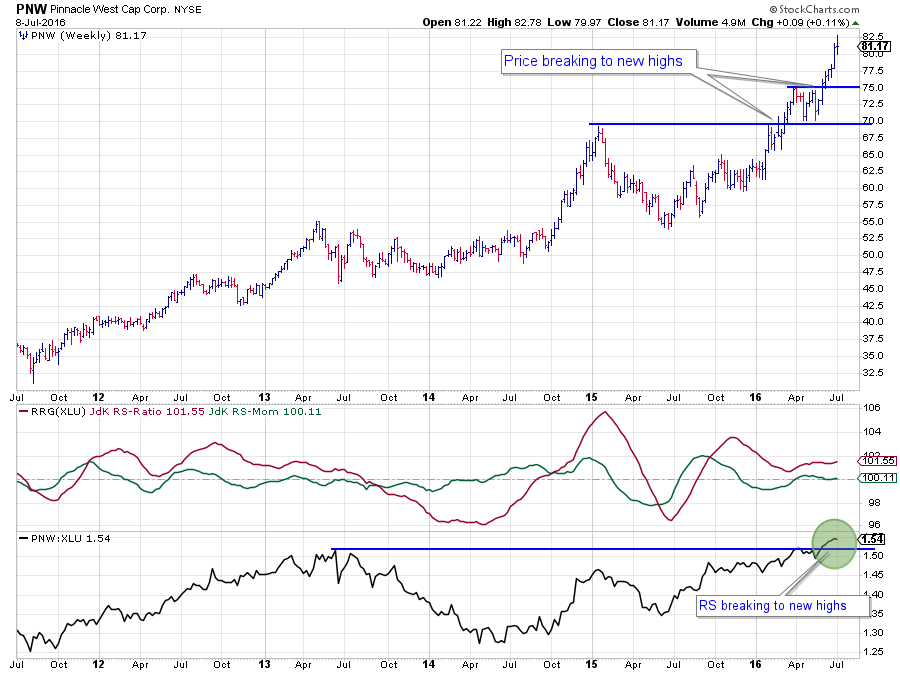Select the JdK RS-Mom legend label
Image resolution: width=900 pixels, height=673 pixels.
[208, 412]
